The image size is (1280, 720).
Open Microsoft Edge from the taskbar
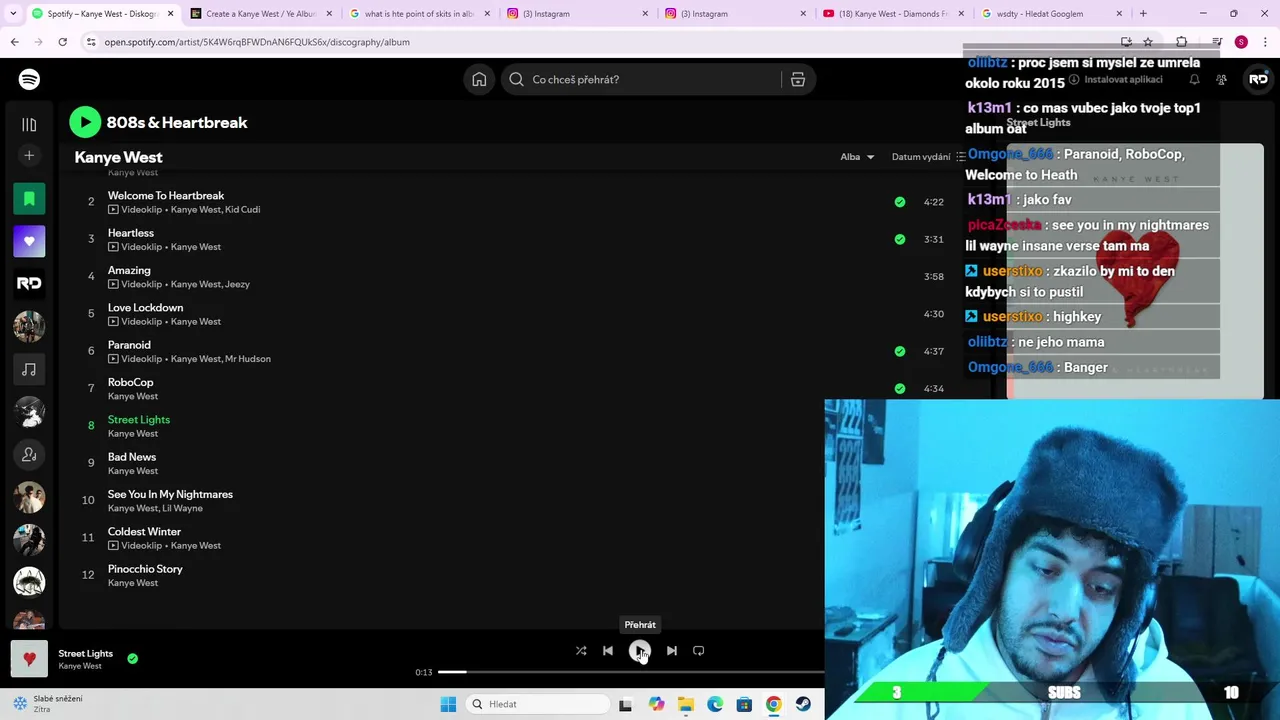(x=715, y=704)
